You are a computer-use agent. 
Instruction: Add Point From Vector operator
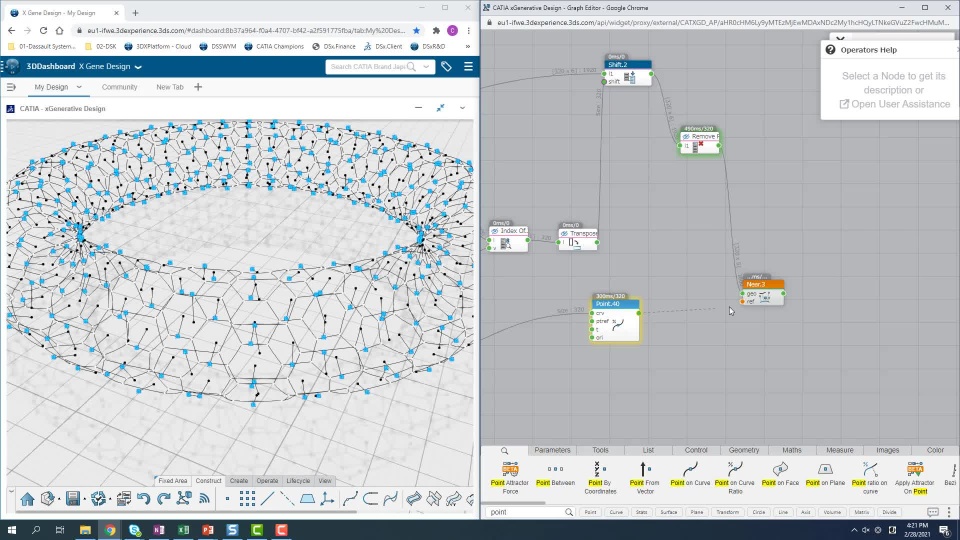coord(644,478)
